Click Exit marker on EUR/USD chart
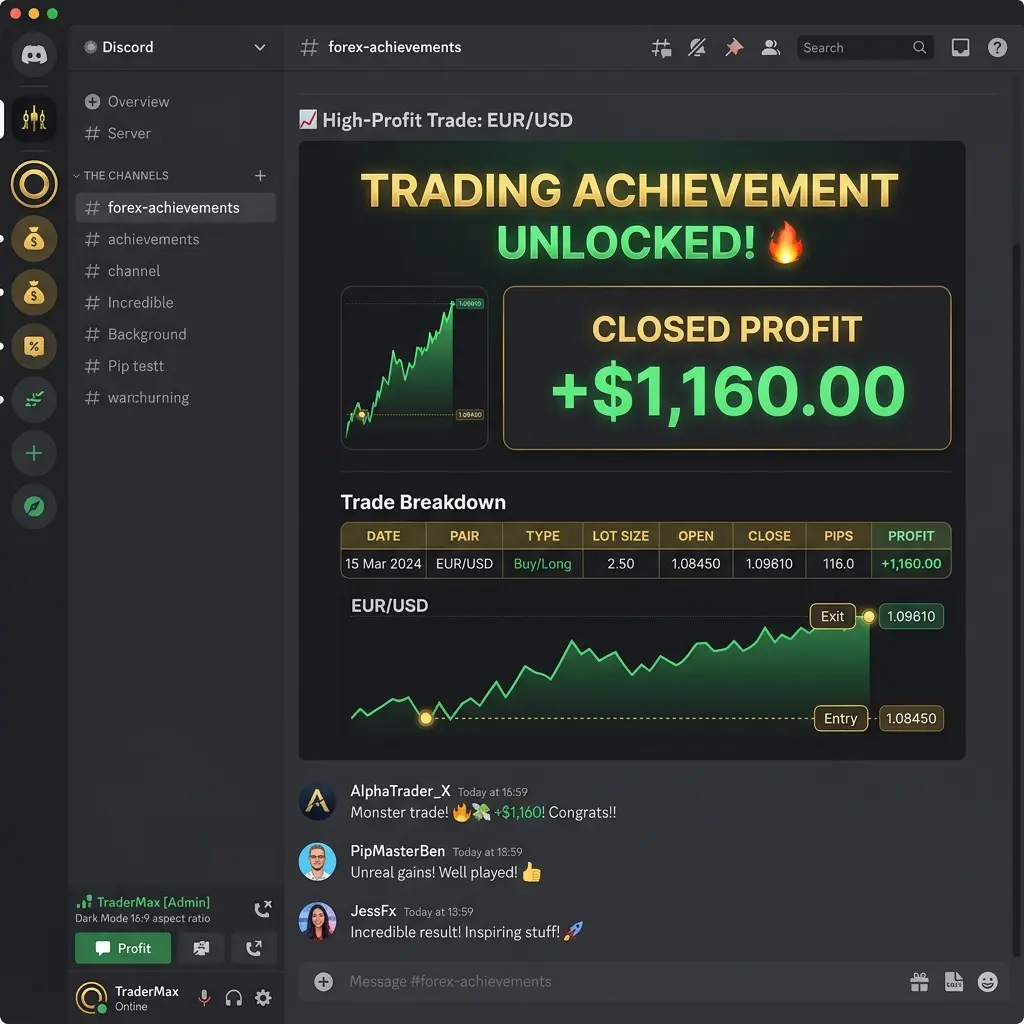 pyautogui.click(x=833, y=616)
